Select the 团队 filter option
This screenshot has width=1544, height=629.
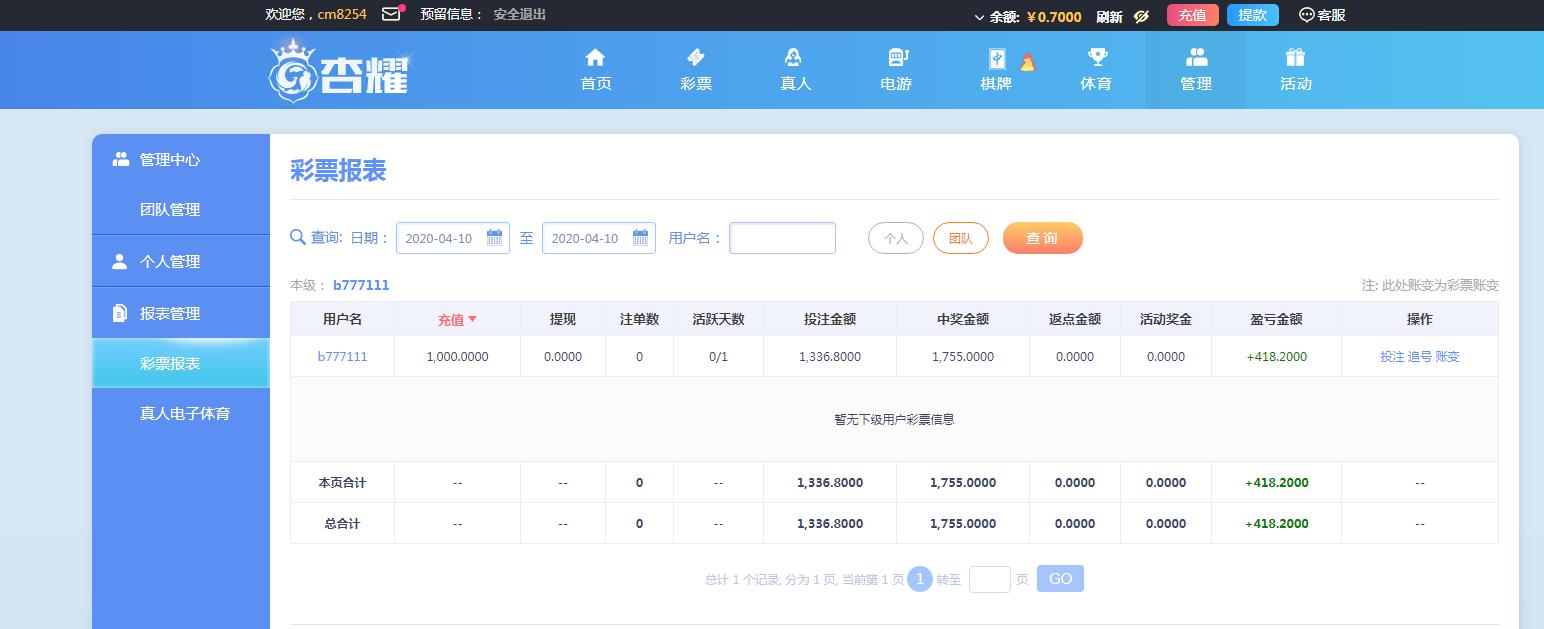click(x=960, y=238)
